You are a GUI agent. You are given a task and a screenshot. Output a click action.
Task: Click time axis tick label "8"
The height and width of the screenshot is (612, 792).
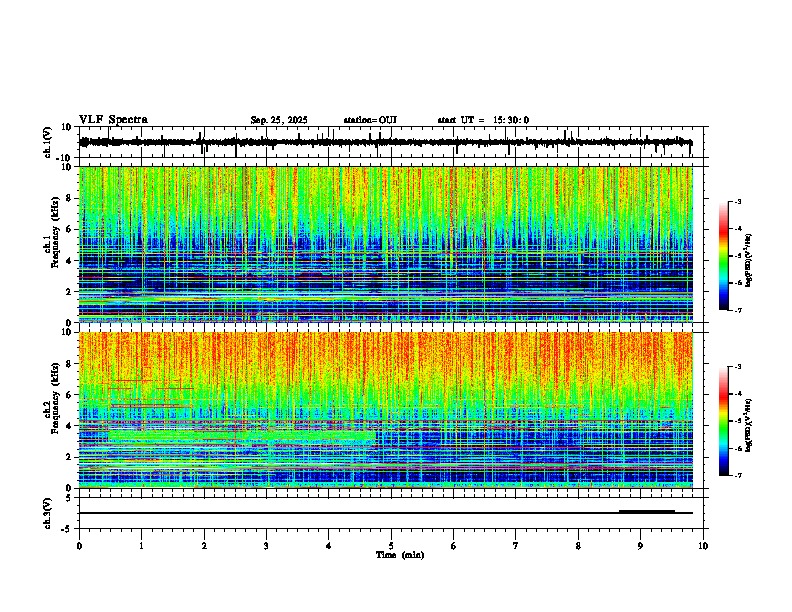tap(578, 546)
